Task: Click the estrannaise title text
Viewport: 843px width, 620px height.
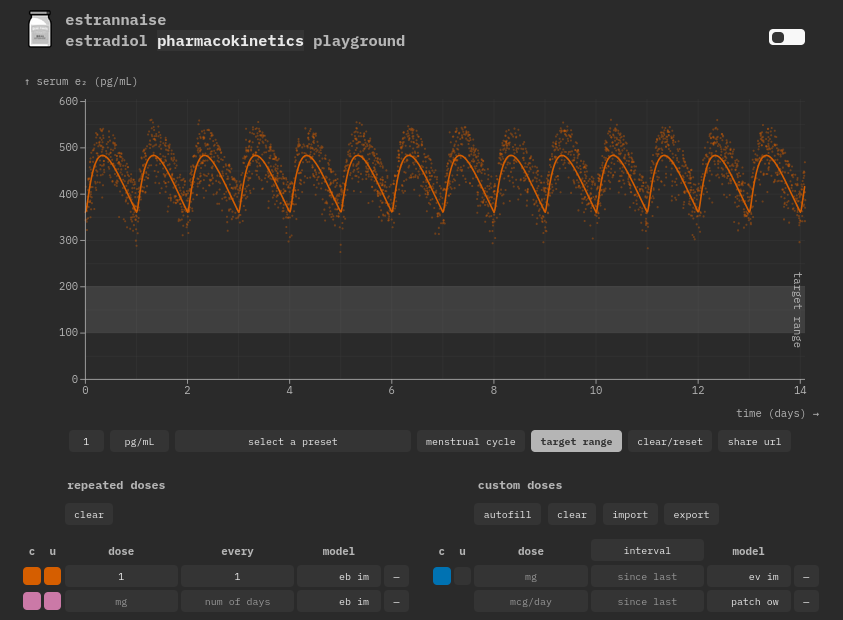Action: (x=116, y=20)
